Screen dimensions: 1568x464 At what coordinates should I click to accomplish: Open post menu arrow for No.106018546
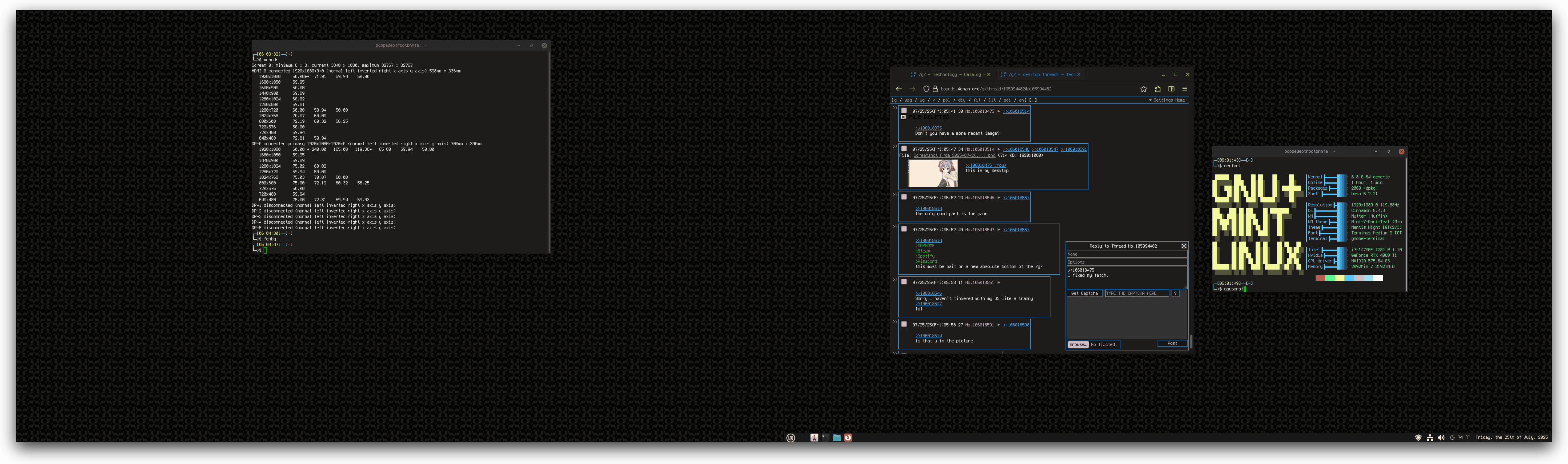[998, 198]
